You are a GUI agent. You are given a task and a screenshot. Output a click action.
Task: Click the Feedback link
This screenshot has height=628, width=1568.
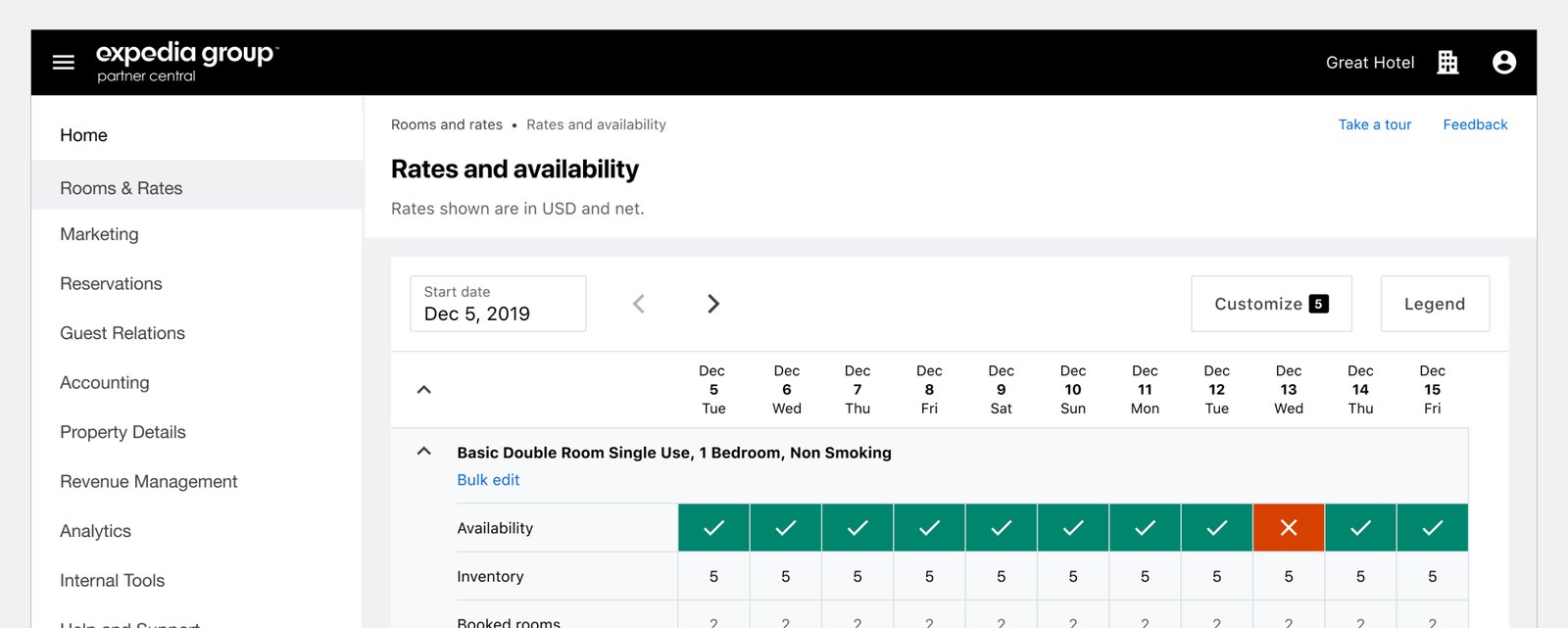[1475, 124]
